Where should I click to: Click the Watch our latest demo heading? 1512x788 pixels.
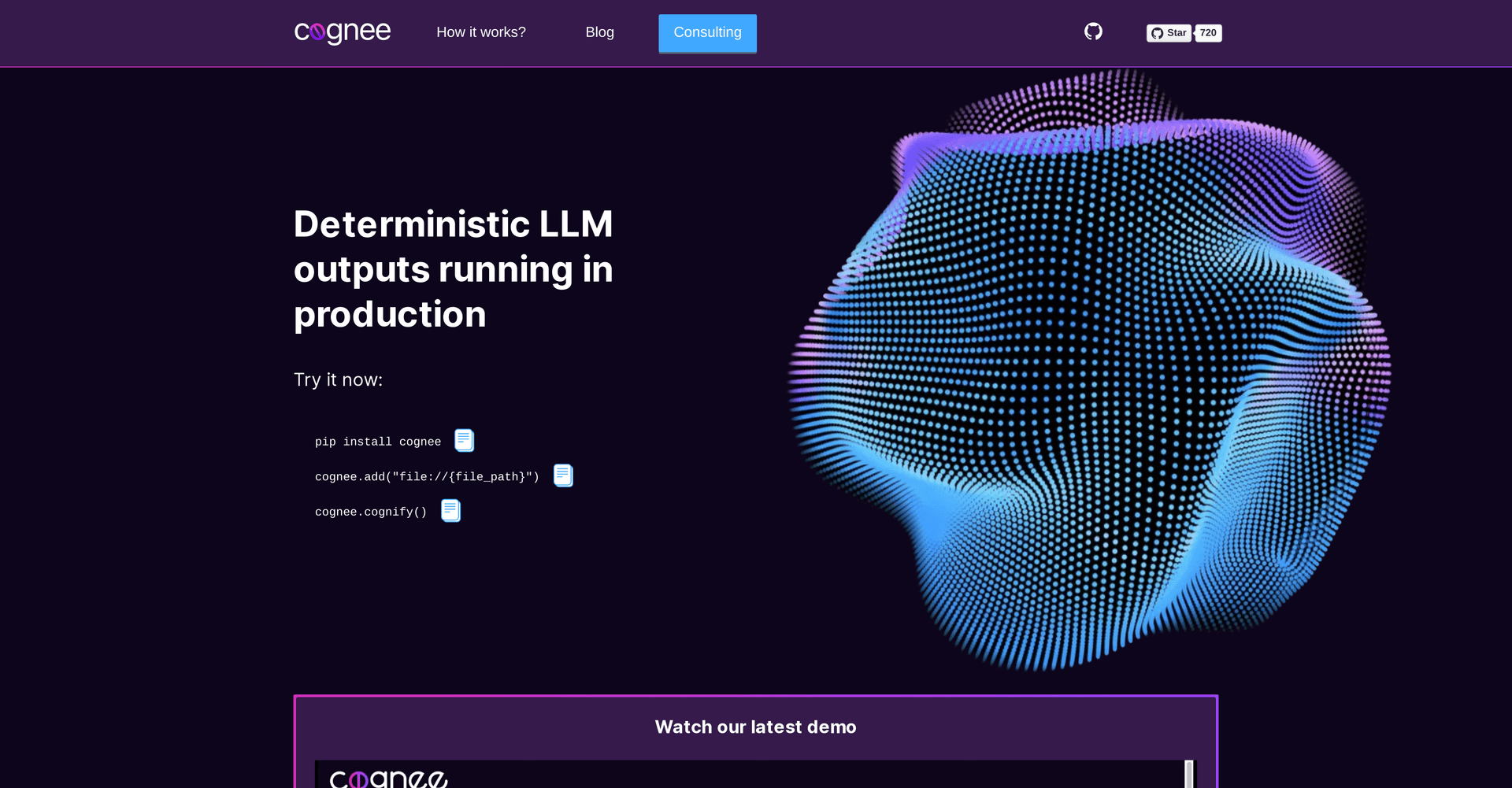click(756, 727)
